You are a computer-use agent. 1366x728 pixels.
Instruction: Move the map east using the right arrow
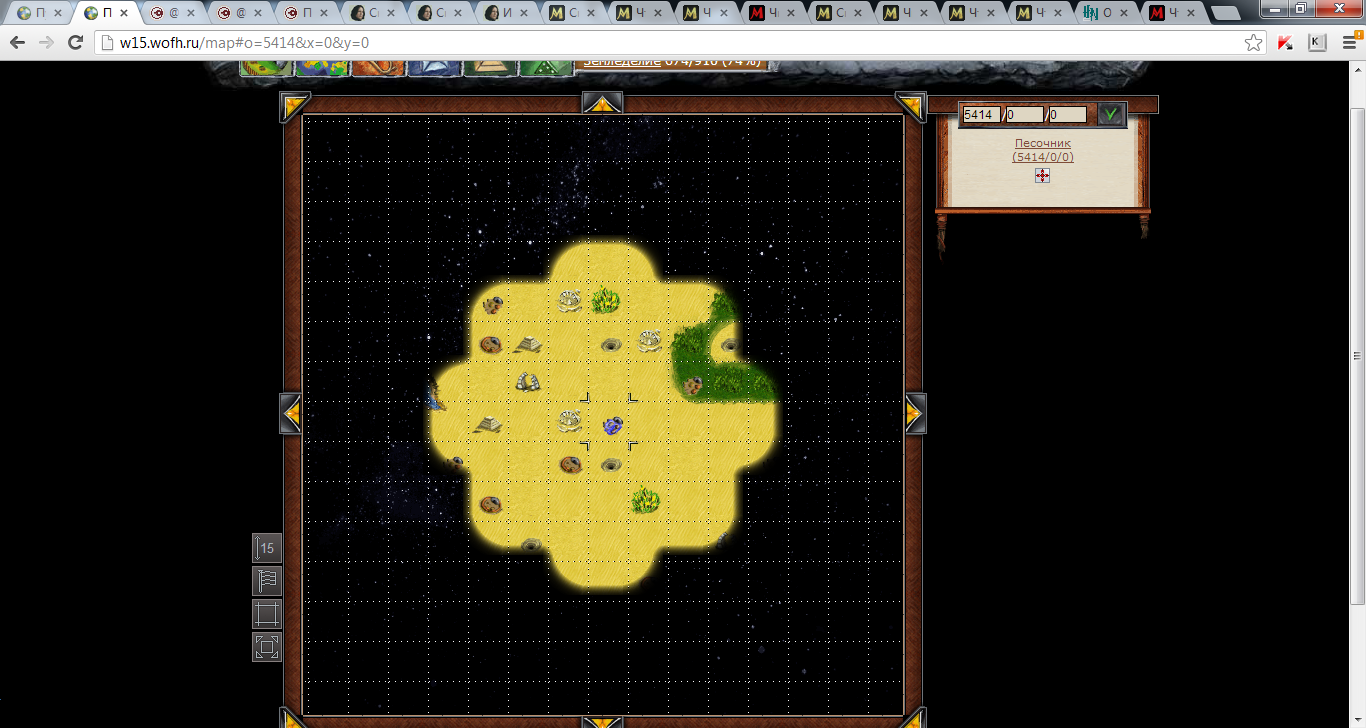point(915,413)
